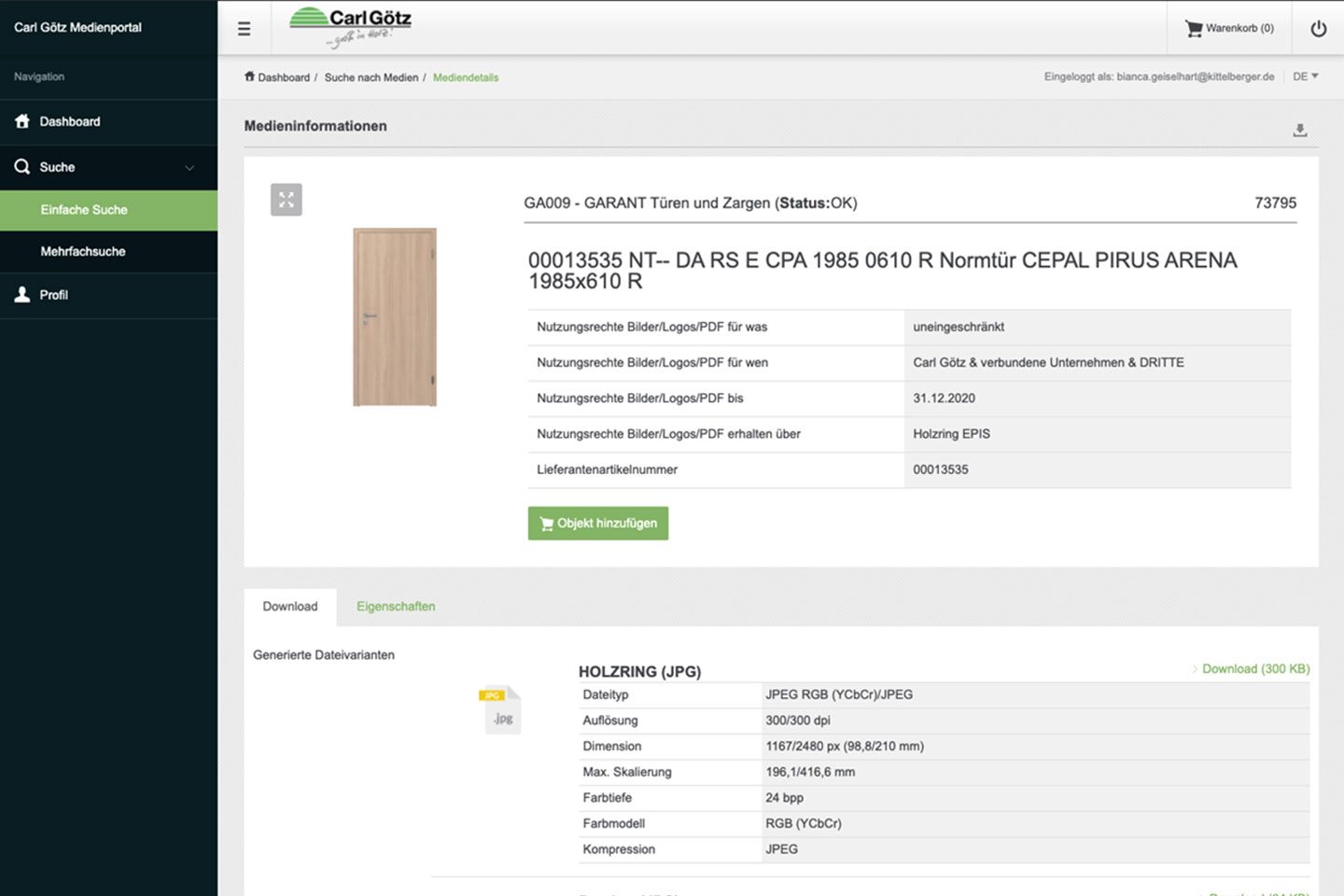Click the Mediendetails breadcrumb
This screenshot has width=1344, height=896.
click(x=466, y=77)
